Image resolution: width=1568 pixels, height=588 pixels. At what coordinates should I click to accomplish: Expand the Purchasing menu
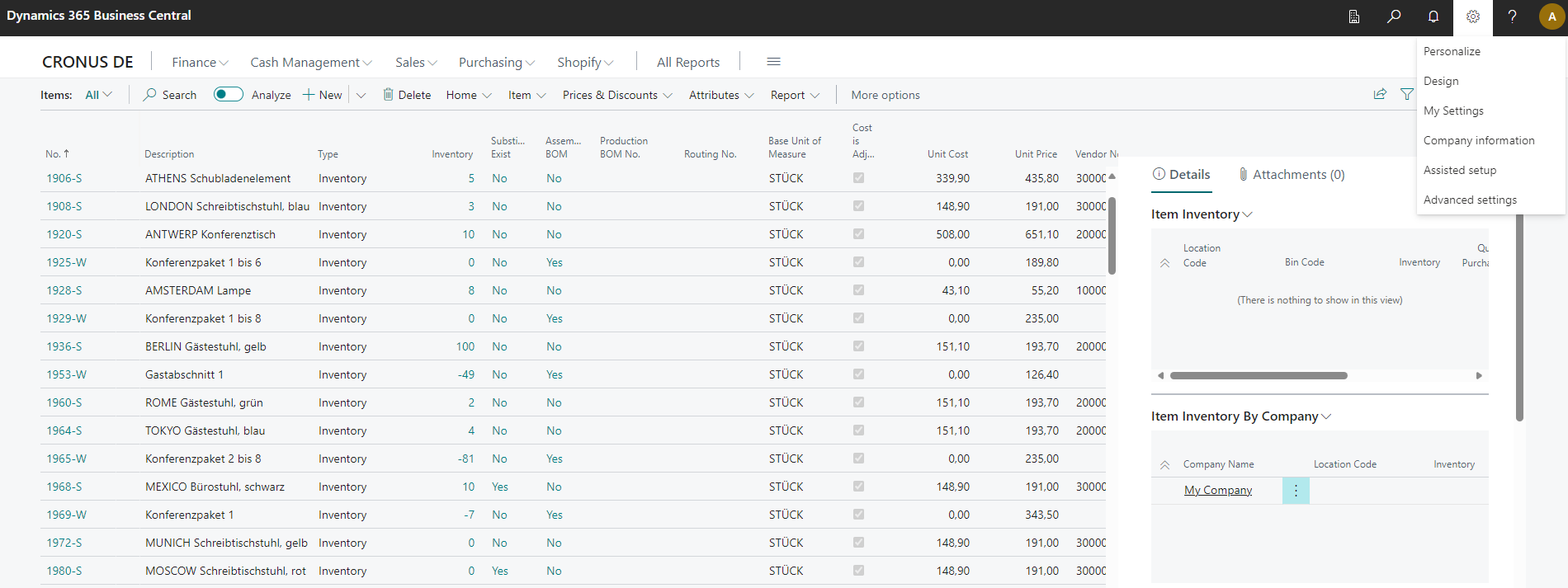(497, 63)
